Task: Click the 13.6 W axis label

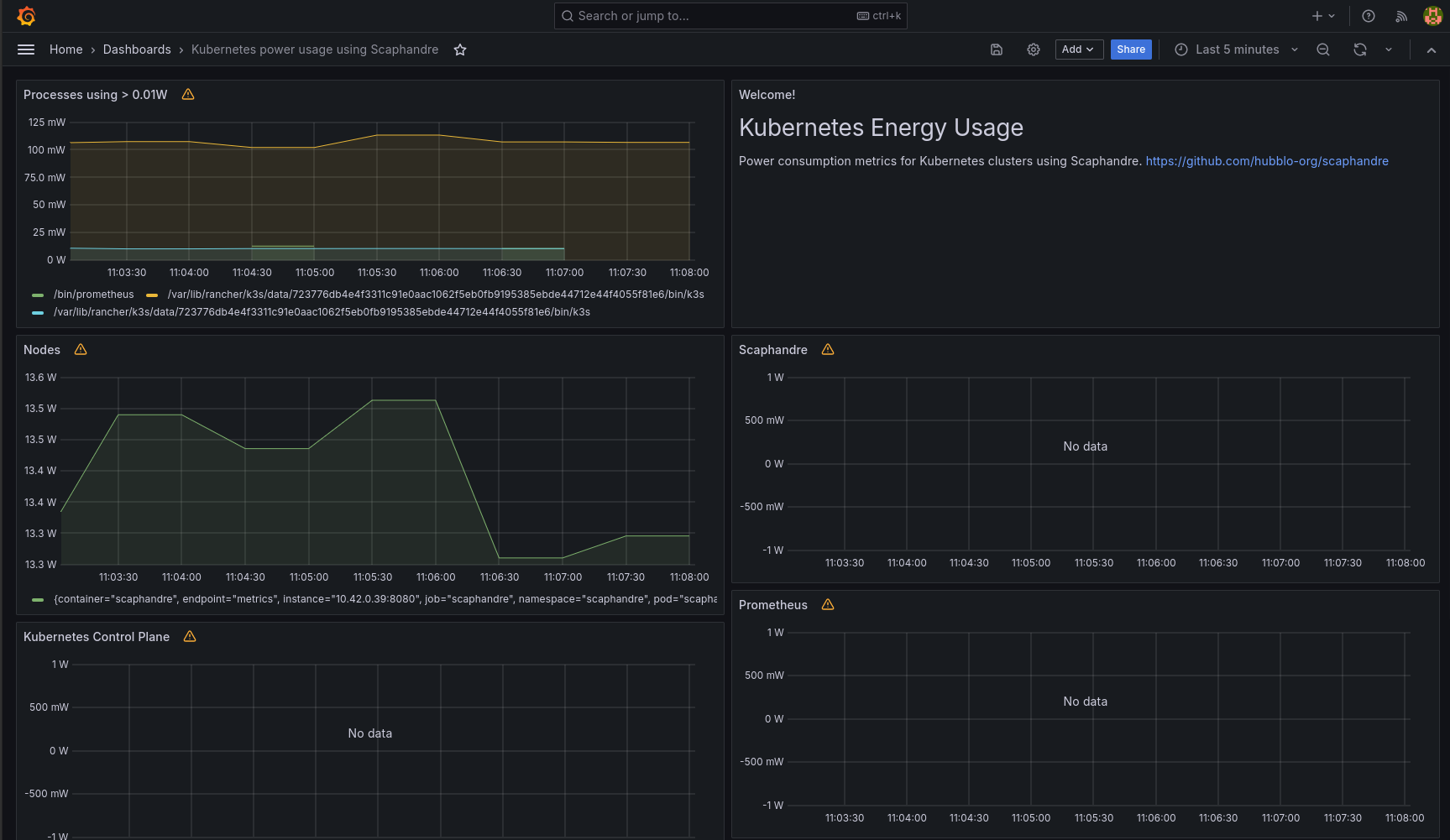Action: coord(41,378)
